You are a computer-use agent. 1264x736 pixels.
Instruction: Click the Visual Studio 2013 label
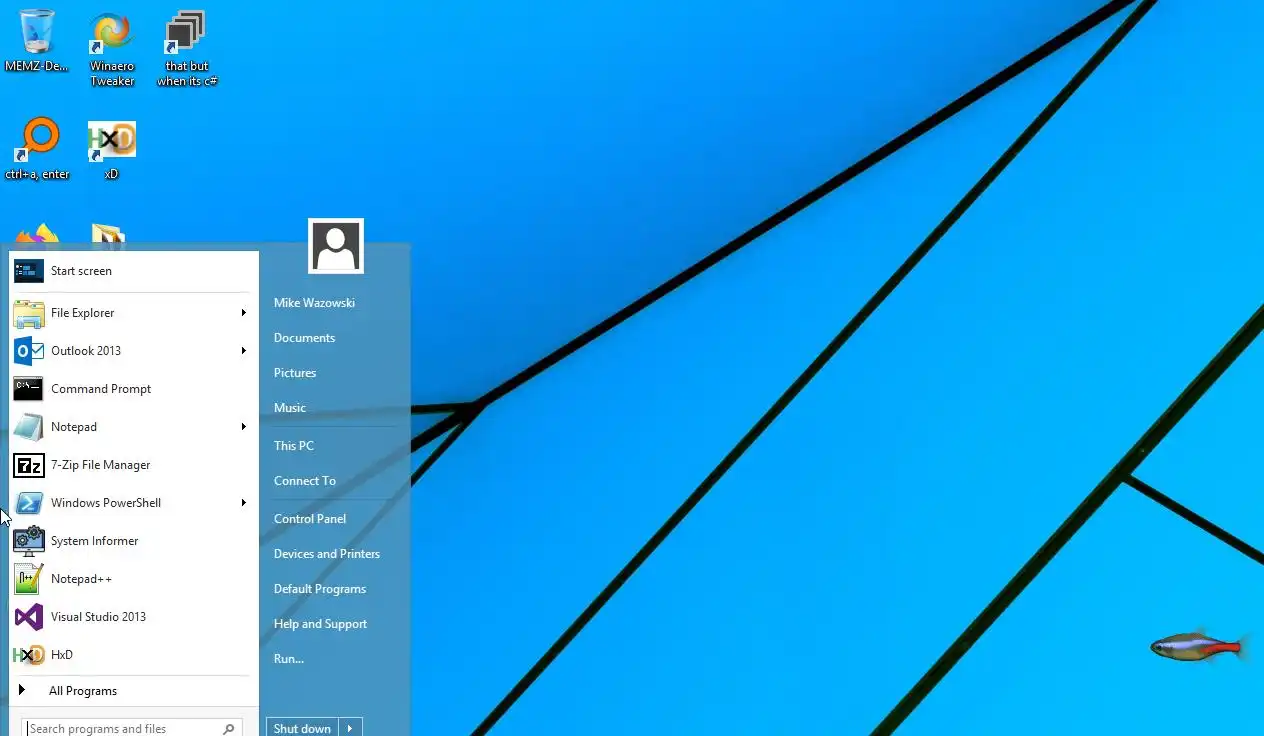98,617
